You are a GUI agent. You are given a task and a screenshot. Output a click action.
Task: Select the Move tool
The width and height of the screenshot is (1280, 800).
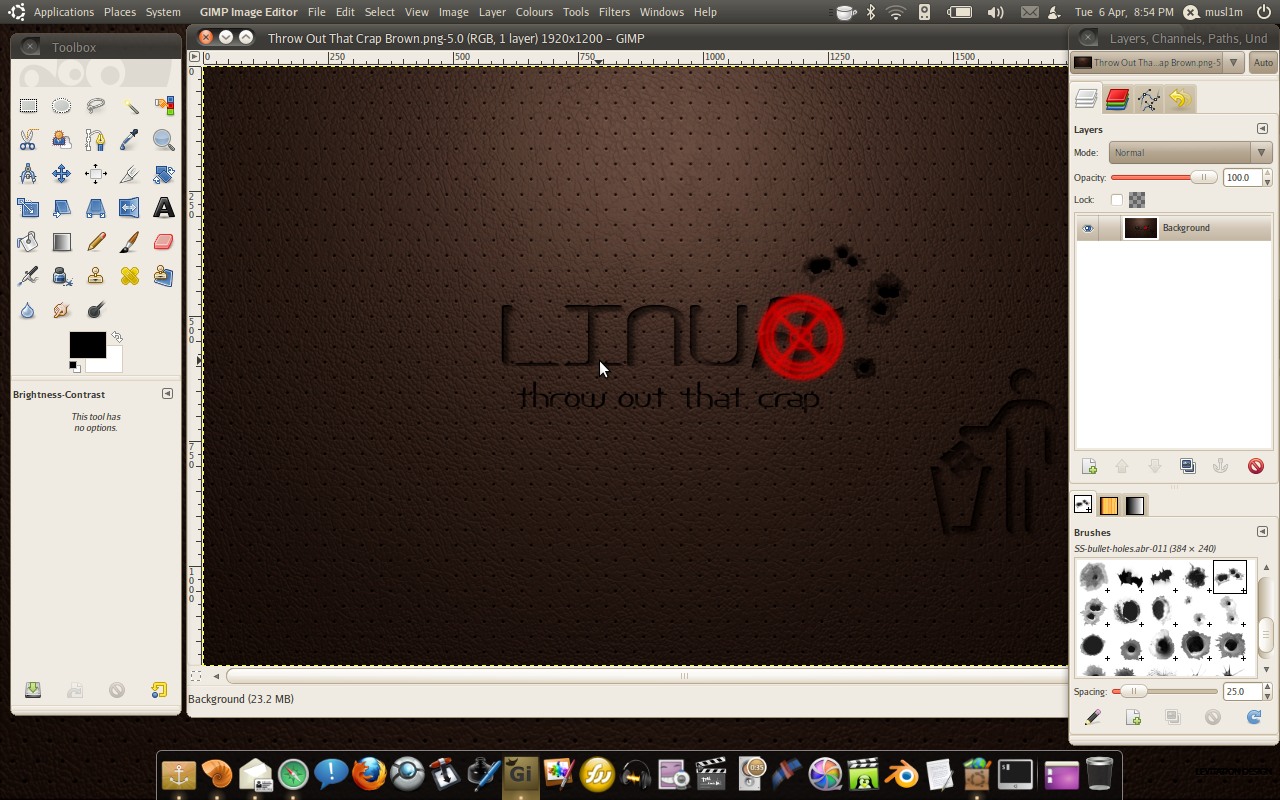click(62, 174)
